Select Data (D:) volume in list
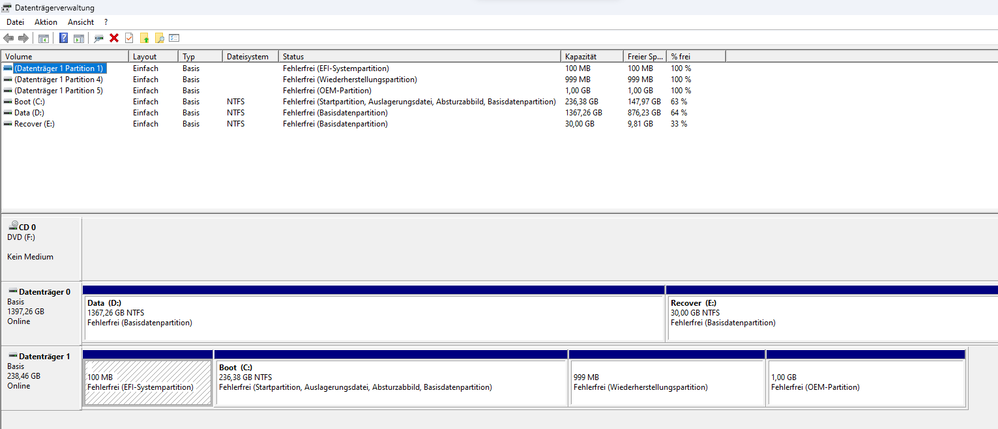Screen dimensions: 998x429 pyautogui.click(x=29, y=113)
